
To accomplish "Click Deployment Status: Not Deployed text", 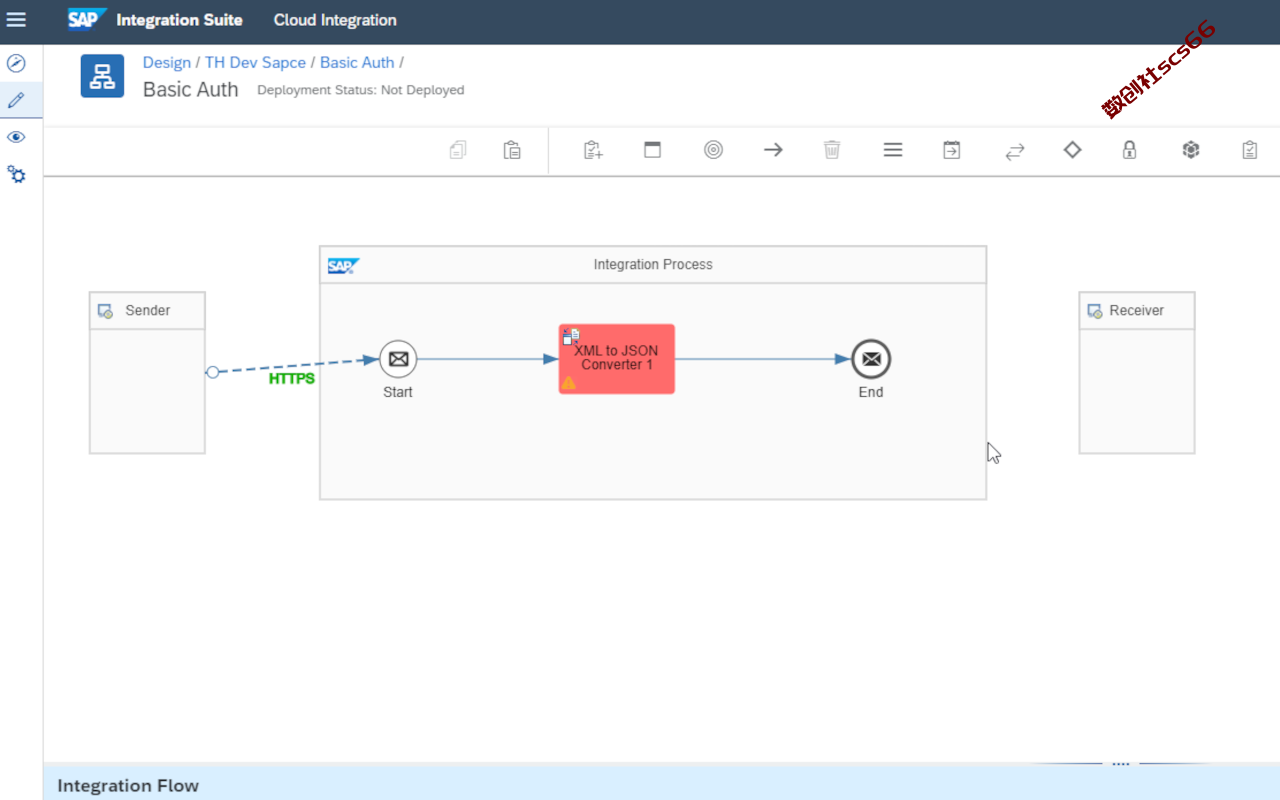I will point(361,90).
